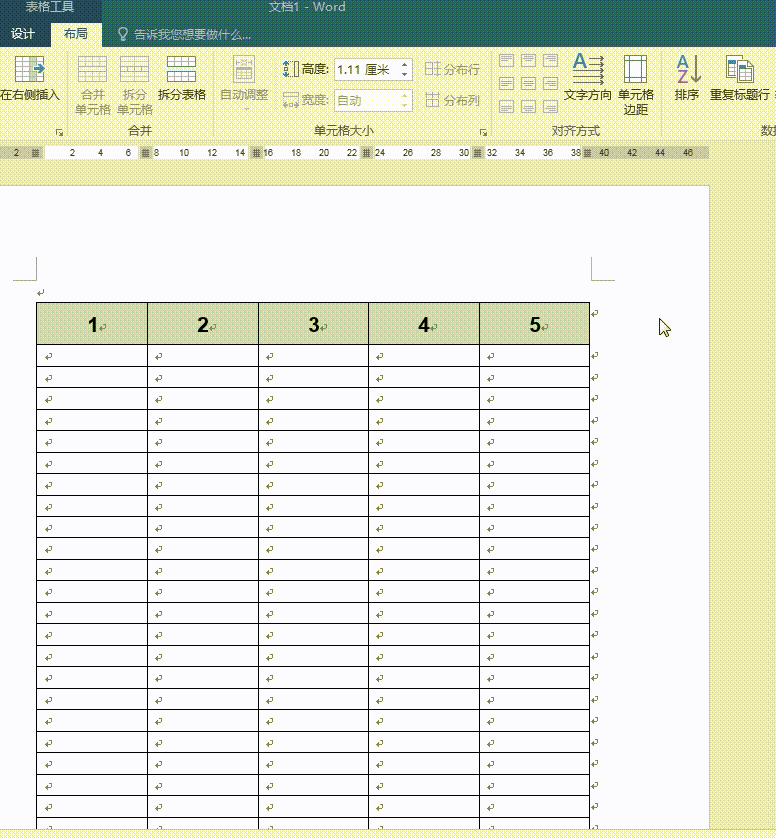Click the column width icon beside 宽度 label
Image resolution: width=776 pixels, height=838 pixels.
pos(290,100)
